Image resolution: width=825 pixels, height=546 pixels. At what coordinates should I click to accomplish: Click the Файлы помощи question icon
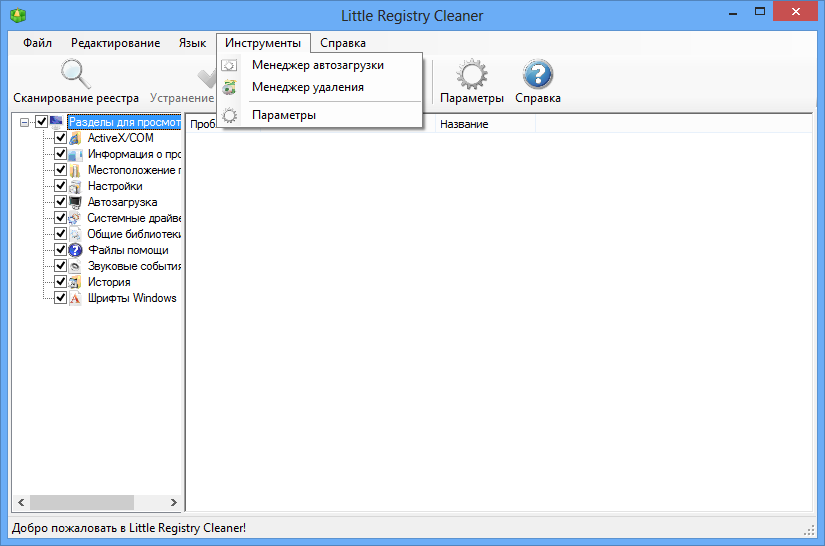(x=75, y=250)
